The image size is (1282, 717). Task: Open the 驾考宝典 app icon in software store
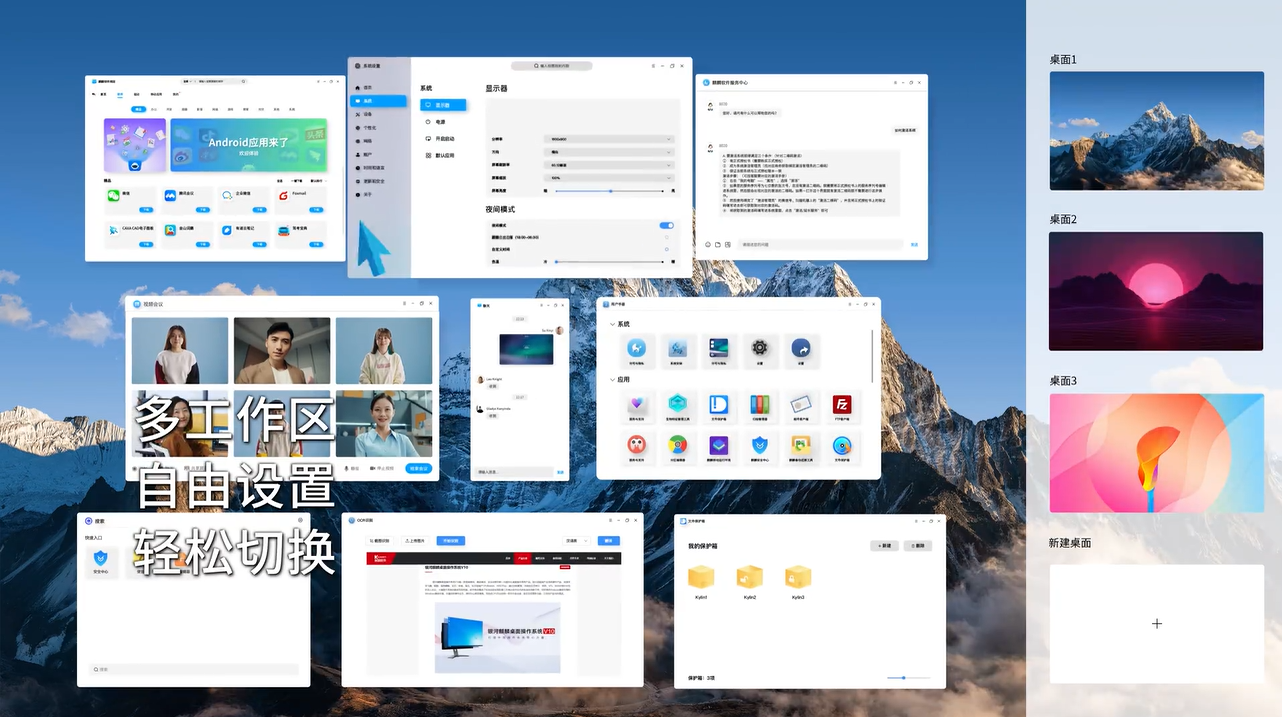[x=284, y=230]
